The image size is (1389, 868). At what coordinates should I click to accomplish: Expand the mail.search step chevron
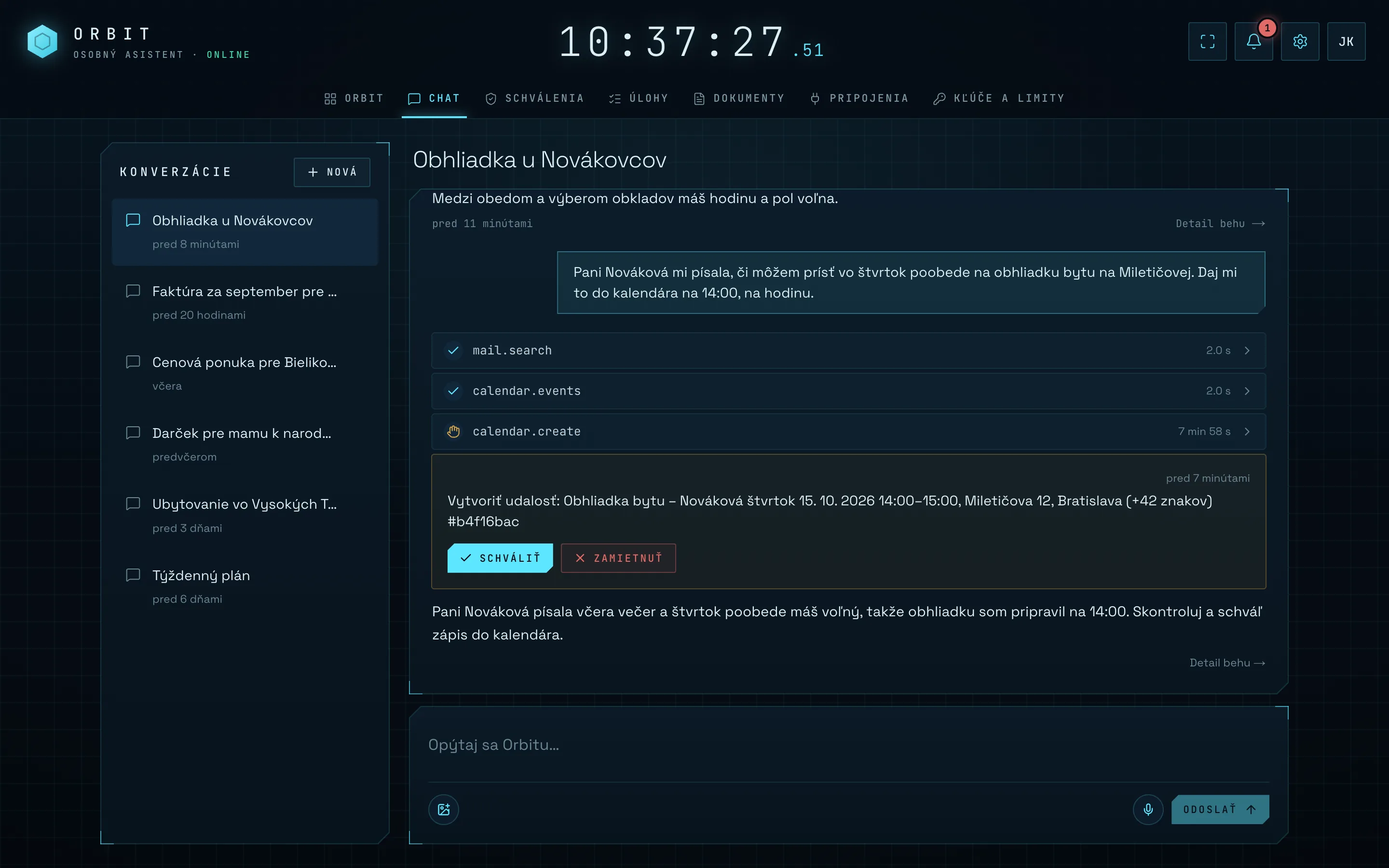click(1247, 350)
